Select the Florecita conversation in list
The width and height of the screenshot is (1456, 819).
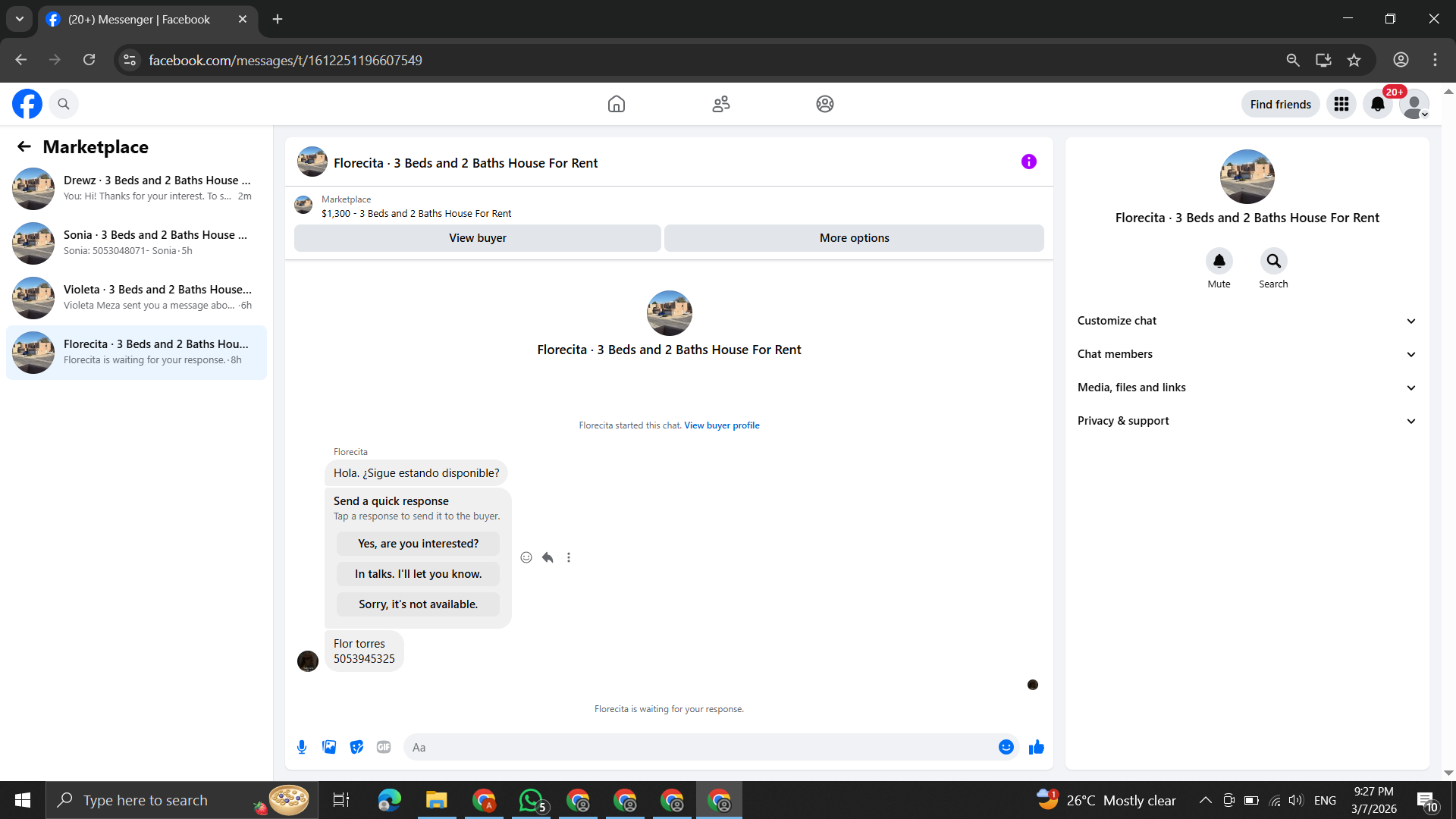pos(136,352)
